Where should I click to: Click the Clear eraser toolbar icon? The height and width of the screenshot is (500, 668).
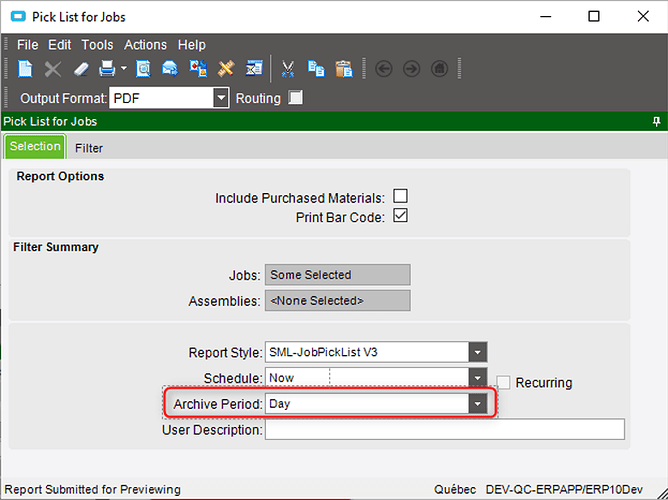click(x=81, y=69)
